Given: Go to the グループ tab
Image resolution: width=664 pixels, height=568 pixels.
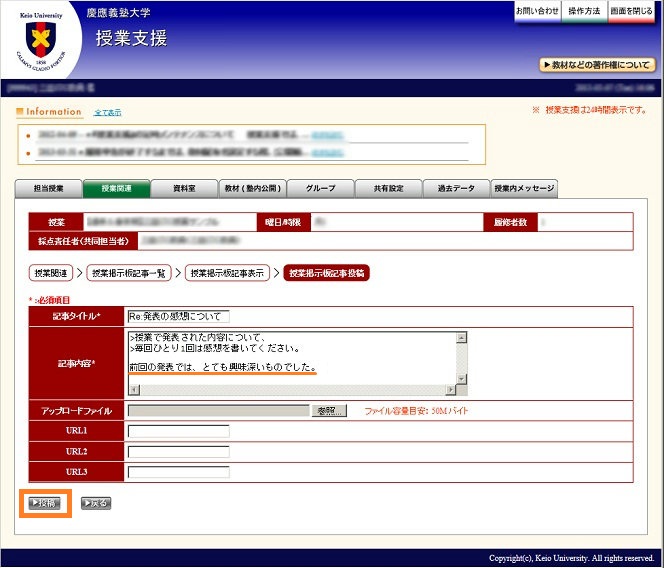Looking at the screenshot, I should [320, 188].
